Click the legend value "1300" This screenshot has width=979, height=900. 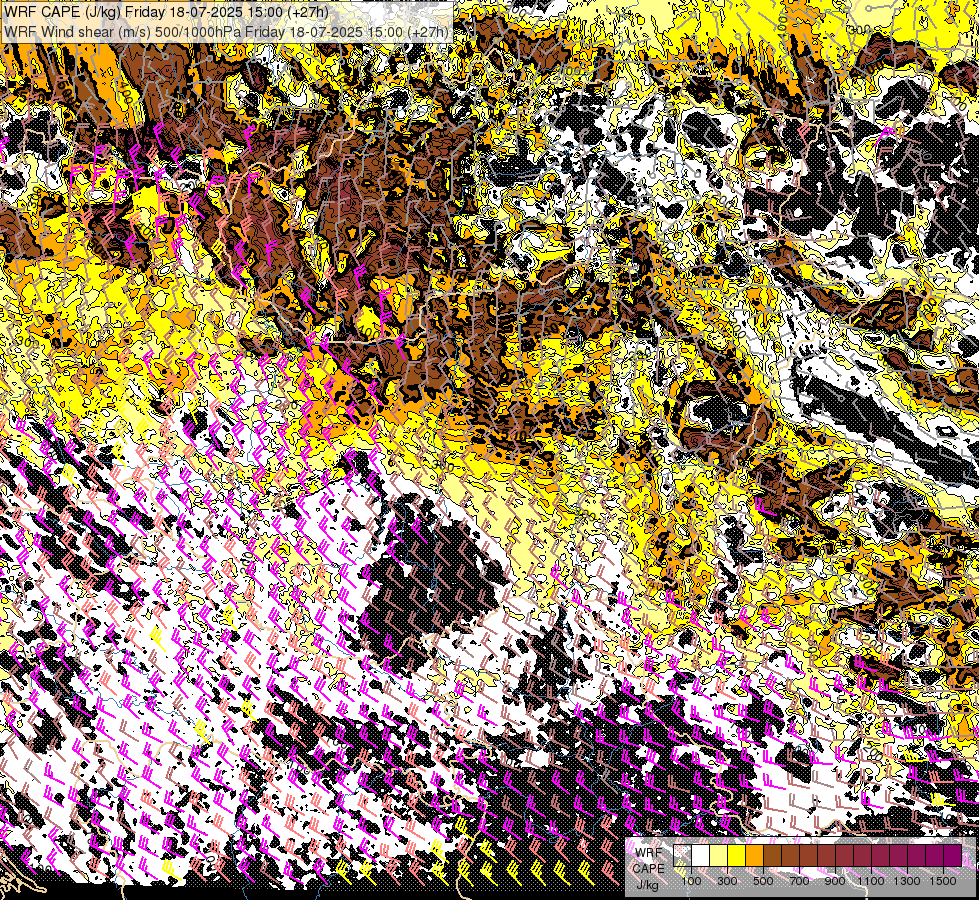pos(907,881)
